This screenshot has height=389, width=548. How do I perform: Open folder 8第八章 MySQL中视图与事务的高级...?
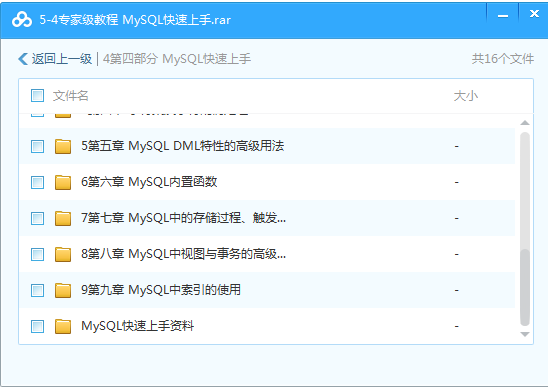pos(183,254)
